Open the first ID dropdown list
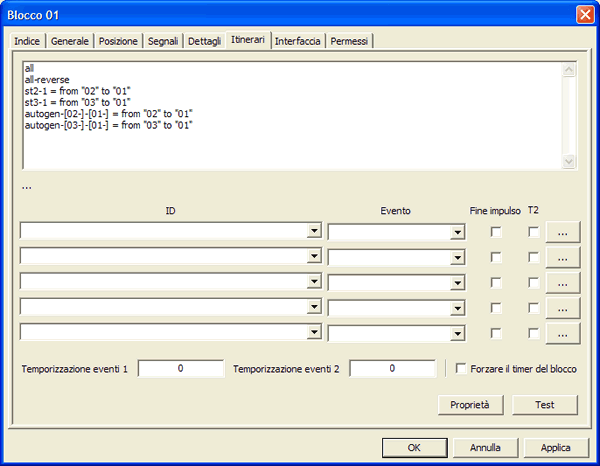This screenshot has height=466, width=600. (313, 232)
